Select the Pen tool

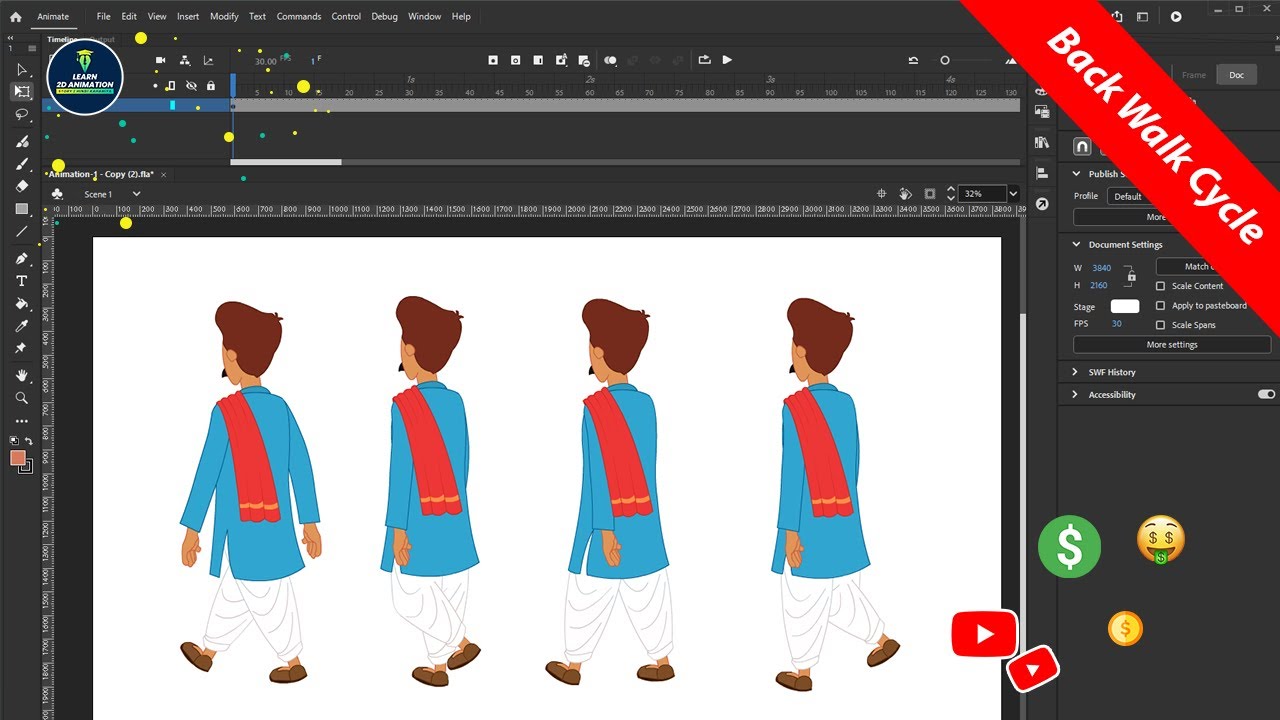coord(21,259)
